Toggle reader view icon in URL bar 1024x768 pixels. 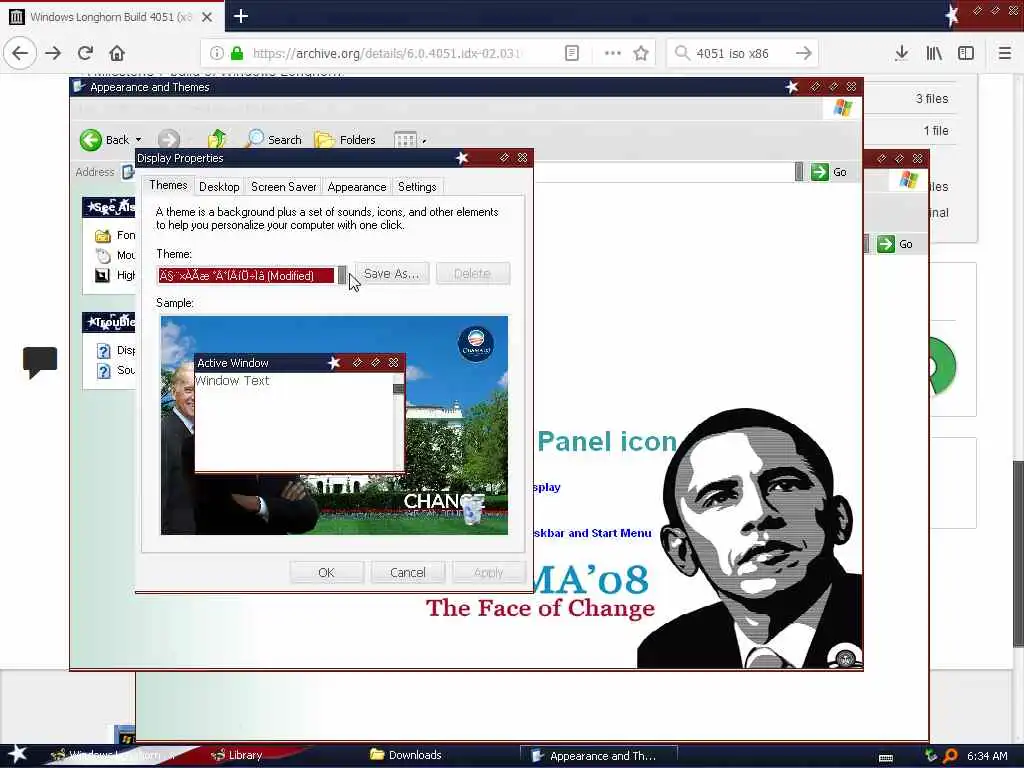[571, 53]
